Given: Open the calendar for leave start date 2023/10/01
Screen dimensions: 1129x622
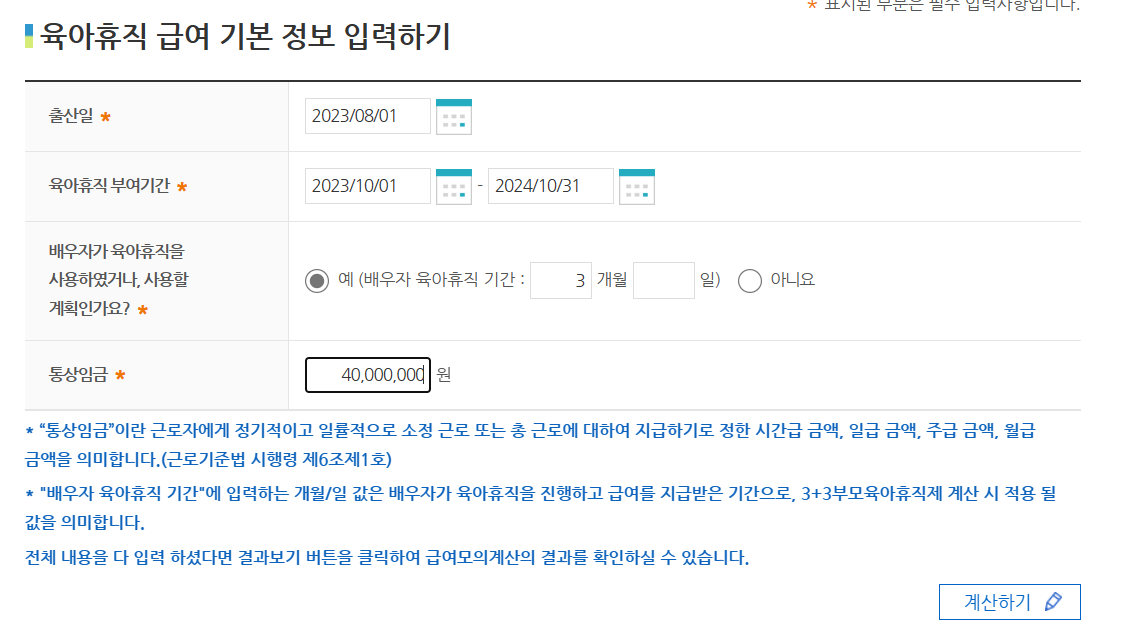Looking at the screenshot, I should coord(455,185).
